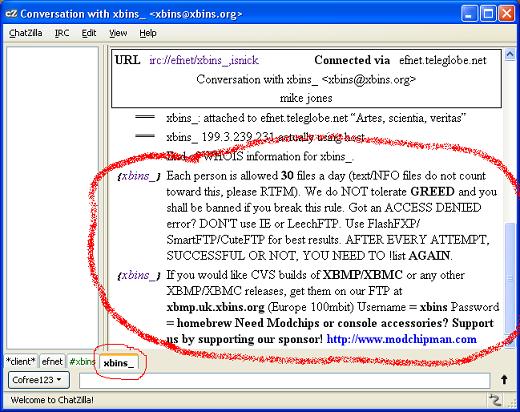
Task: Click the 'mike jones' text in header
Action: [306, 98]
